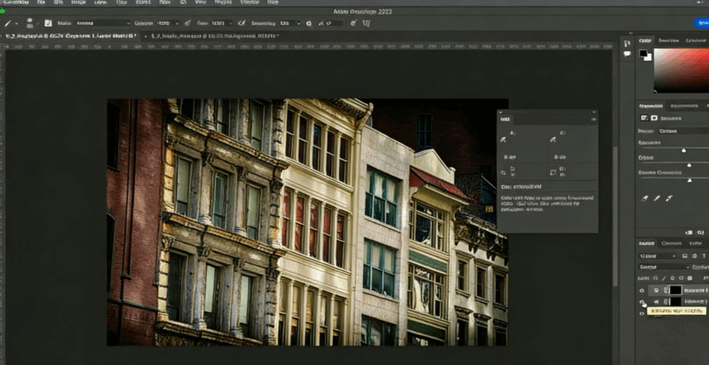Select the gray point eyedropper

click(657, 198)
